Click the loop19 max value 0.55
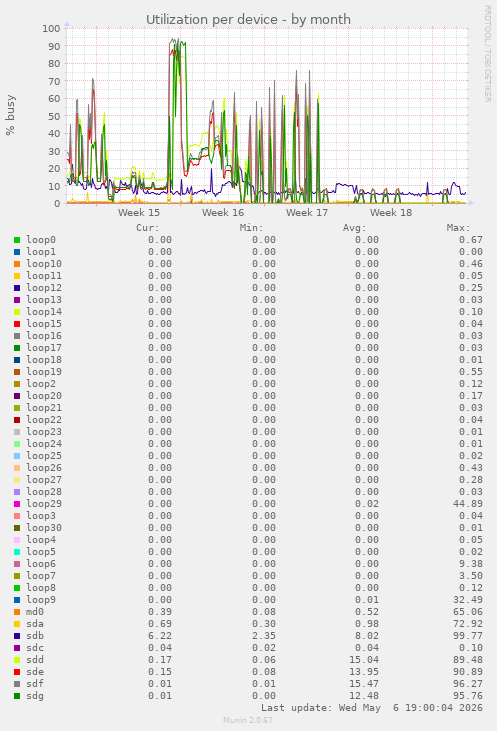The height and width of the screenshot is (731, 497). (471, 372)
